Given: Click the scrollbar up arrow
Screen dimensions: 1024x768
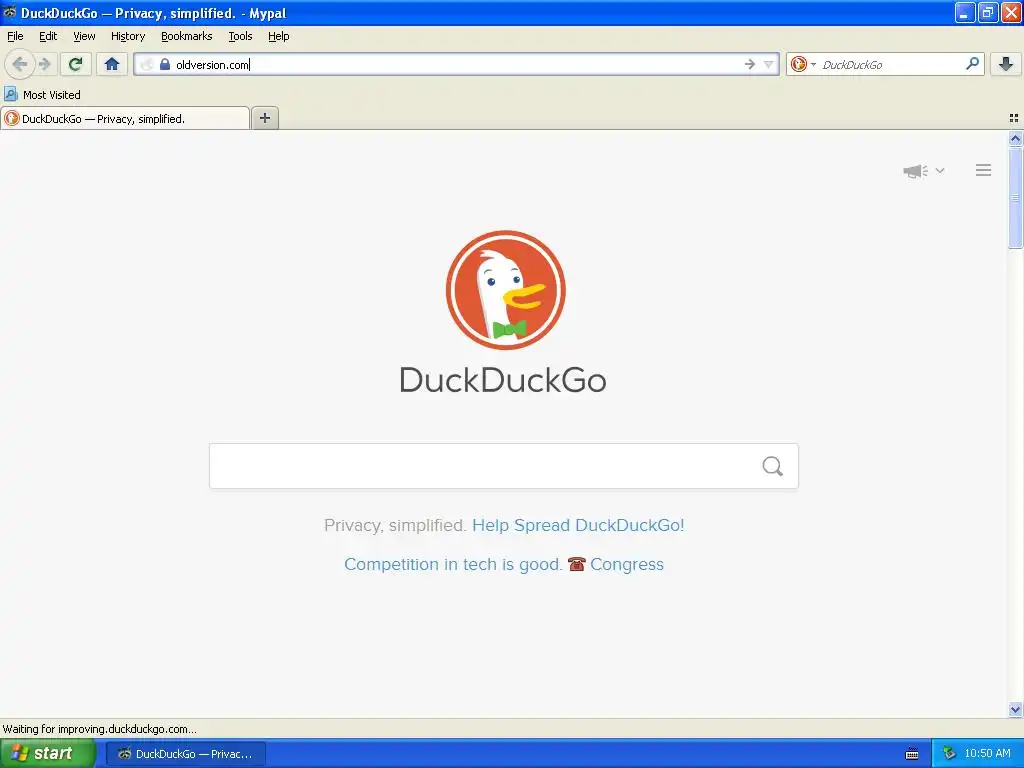Looking at the screenshot, I should click(x=1015, y=138).
